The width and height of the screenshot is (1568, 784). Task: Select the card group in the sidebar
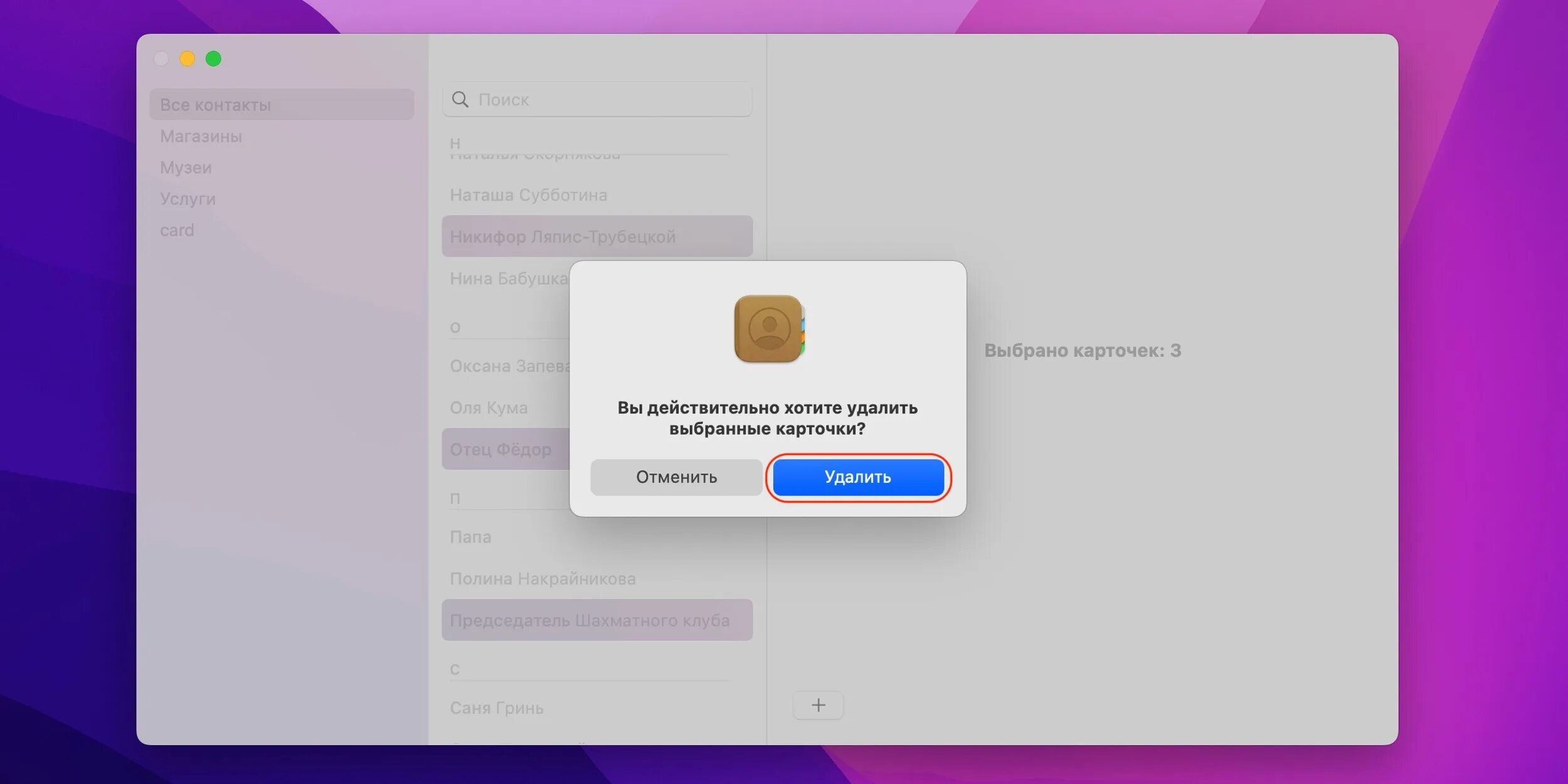coord(177,230)
